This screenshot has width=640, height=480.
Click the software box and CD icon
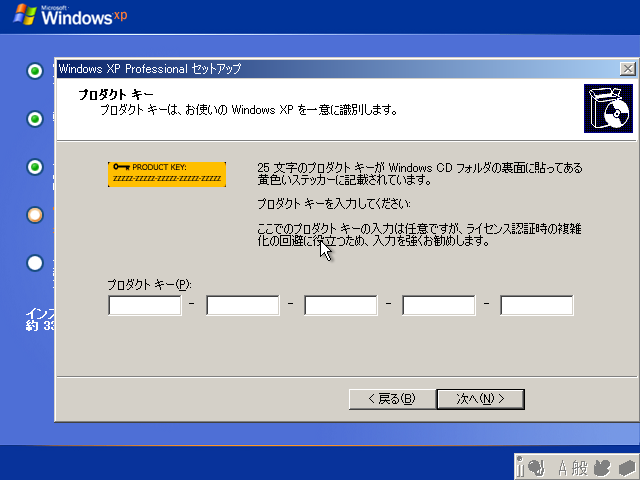[608, 108]
